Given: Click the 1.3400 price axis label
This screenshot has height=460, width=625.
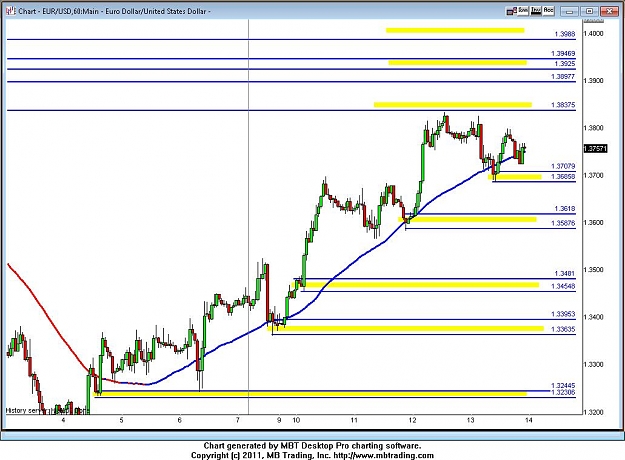Looking at the screenshot, I should tap(593, 317).
